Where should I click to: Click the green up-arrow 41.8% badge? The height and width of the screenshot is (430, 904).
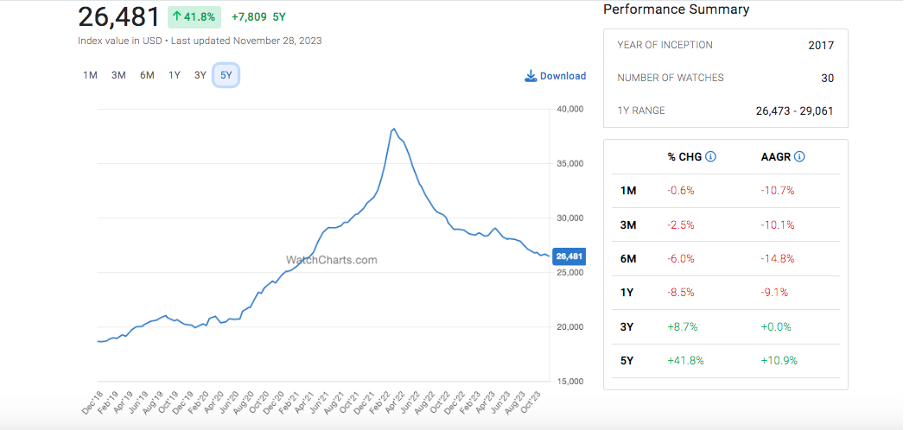click(194, 17)
